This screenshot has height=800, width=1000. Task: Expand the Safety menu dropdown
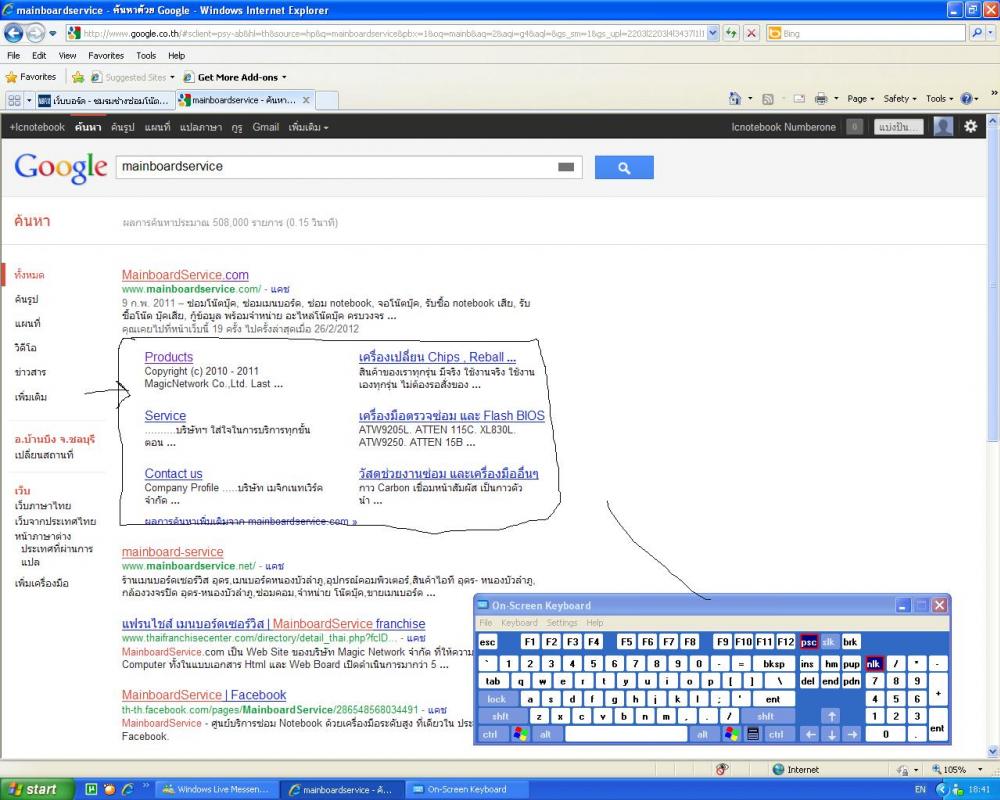900,99
